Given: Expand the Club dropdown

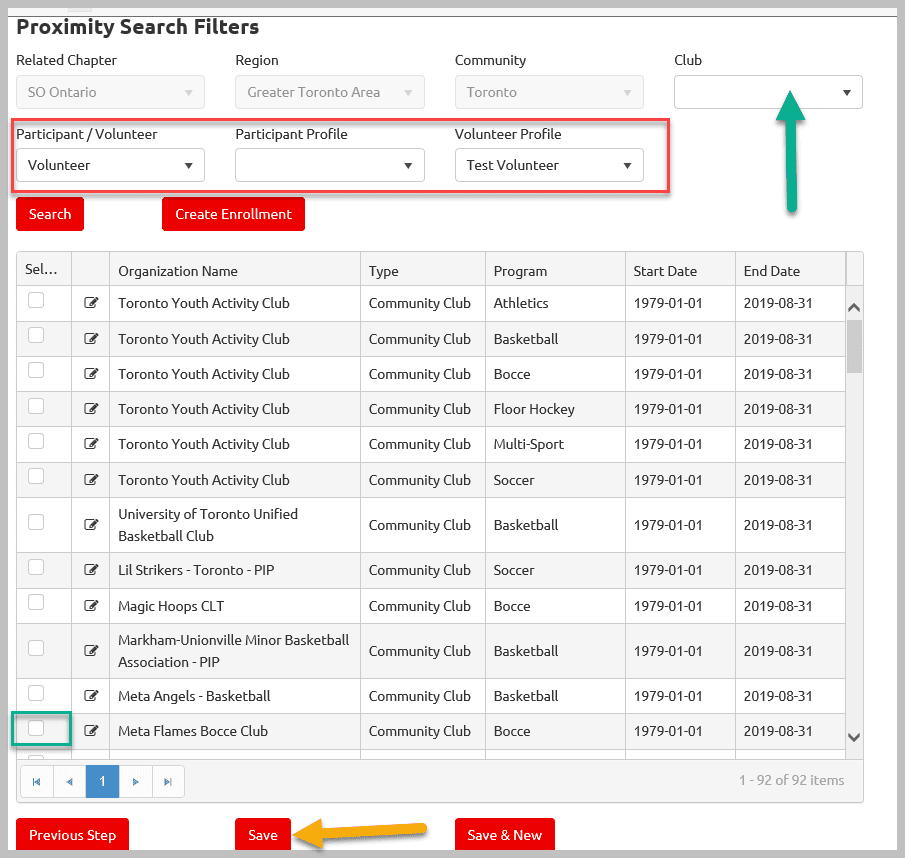Looking at the screenshot, I should pyautogui.click(x=768, y=92).
